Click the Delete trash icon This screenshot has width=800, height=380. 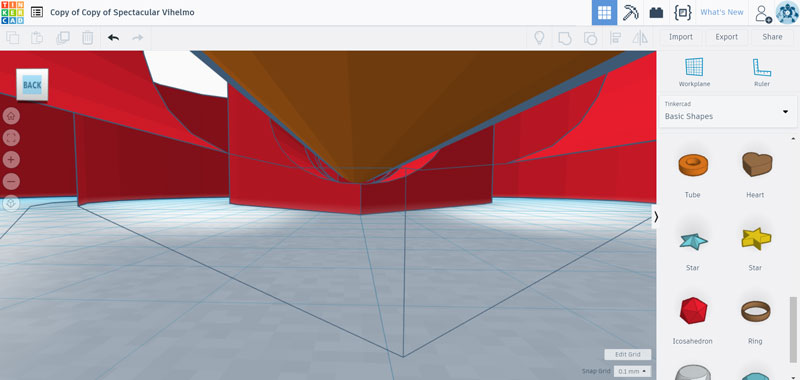click(88, 37)
